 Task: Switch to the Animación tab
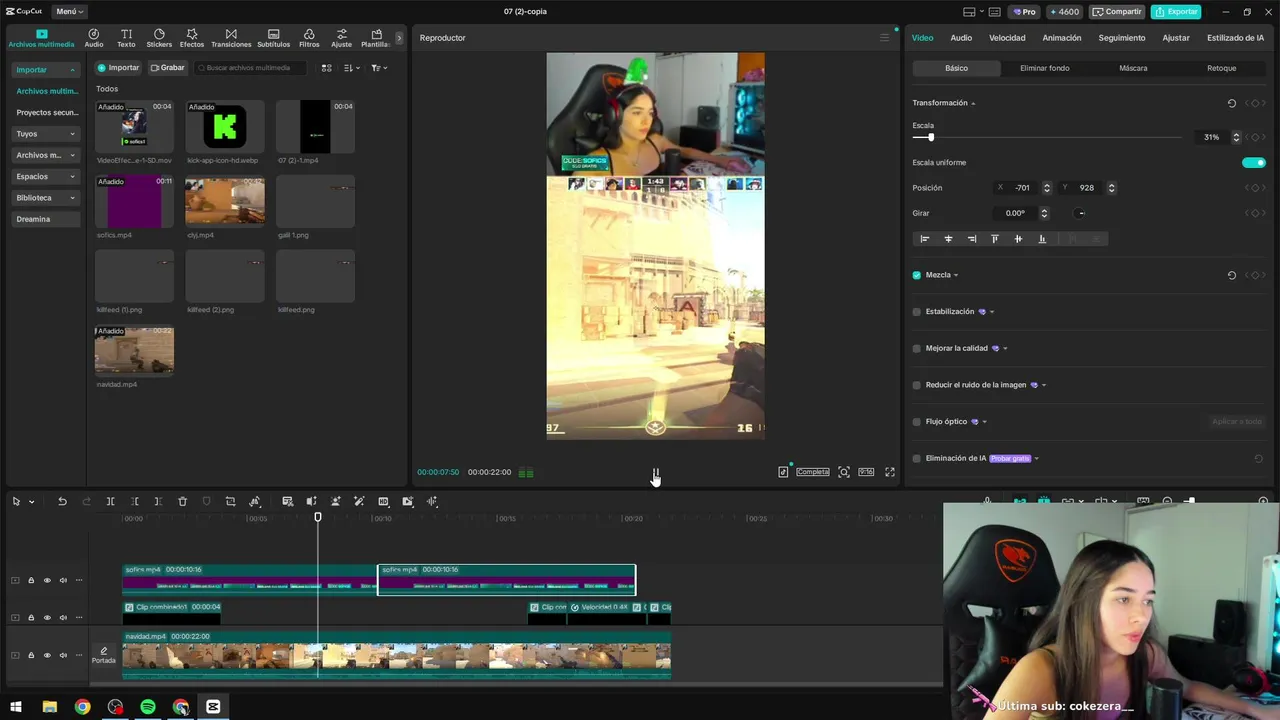point(1062,38)
